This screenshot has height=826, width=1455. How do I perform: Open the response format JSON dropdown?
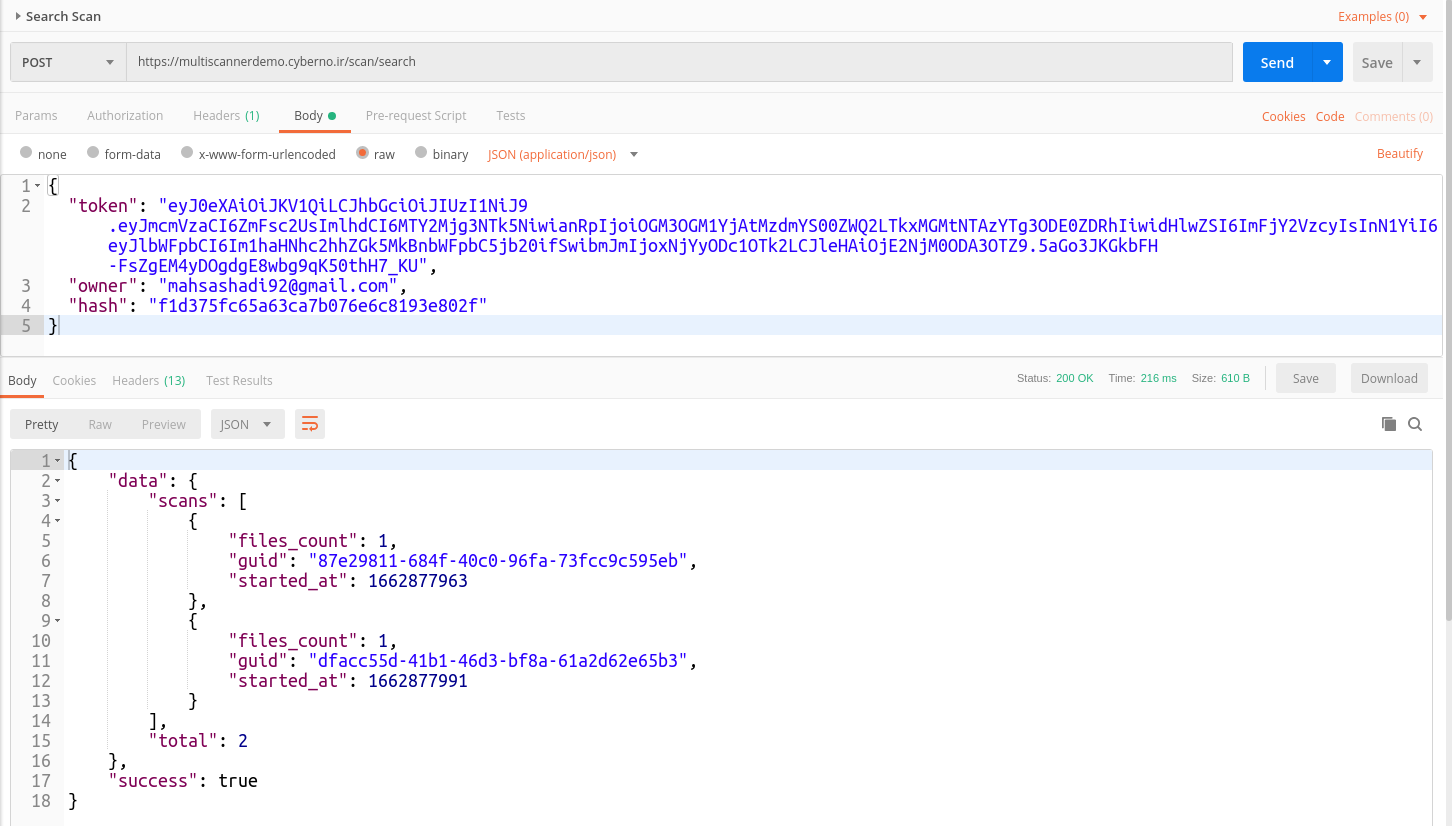[x=246, y=424]
